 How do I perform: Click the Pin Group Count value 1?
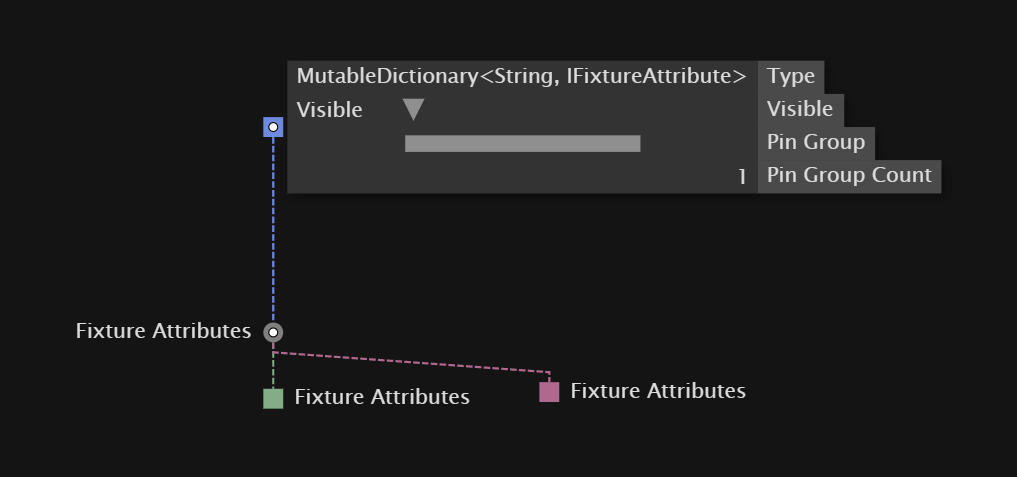tap(742, 176)
